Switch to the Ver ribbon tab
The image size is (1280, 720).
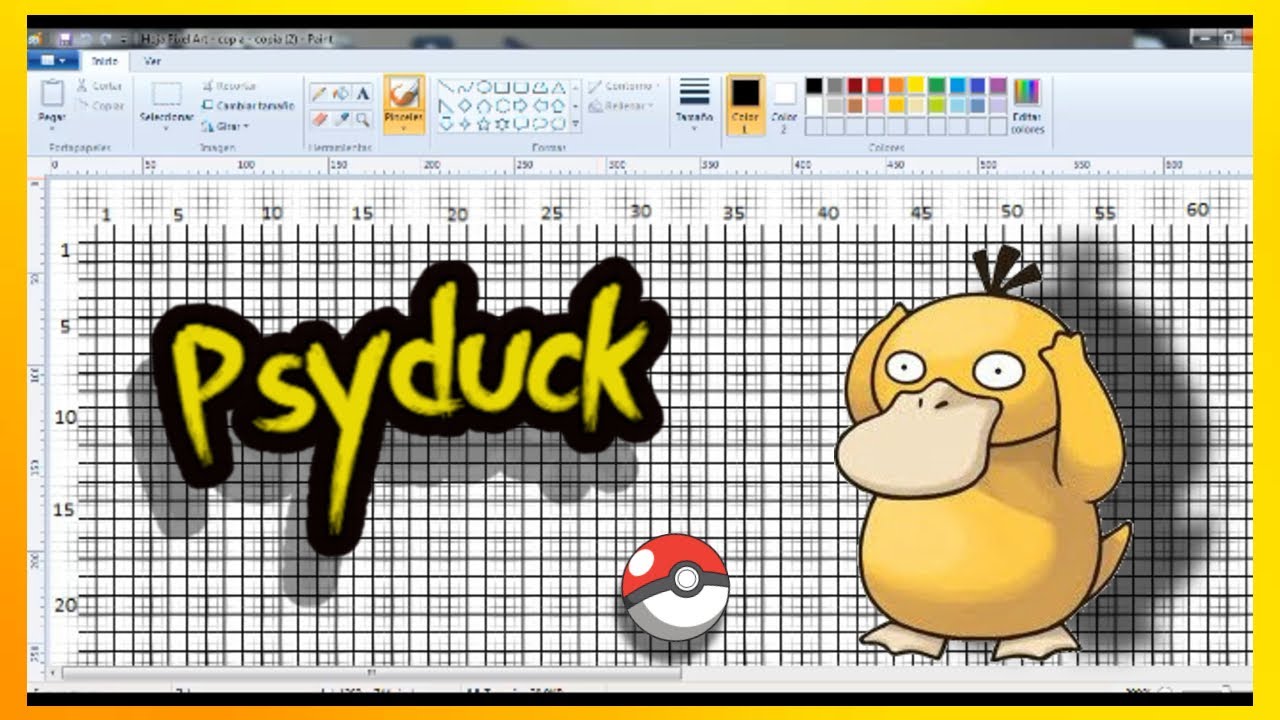click(x=152, y=61)
